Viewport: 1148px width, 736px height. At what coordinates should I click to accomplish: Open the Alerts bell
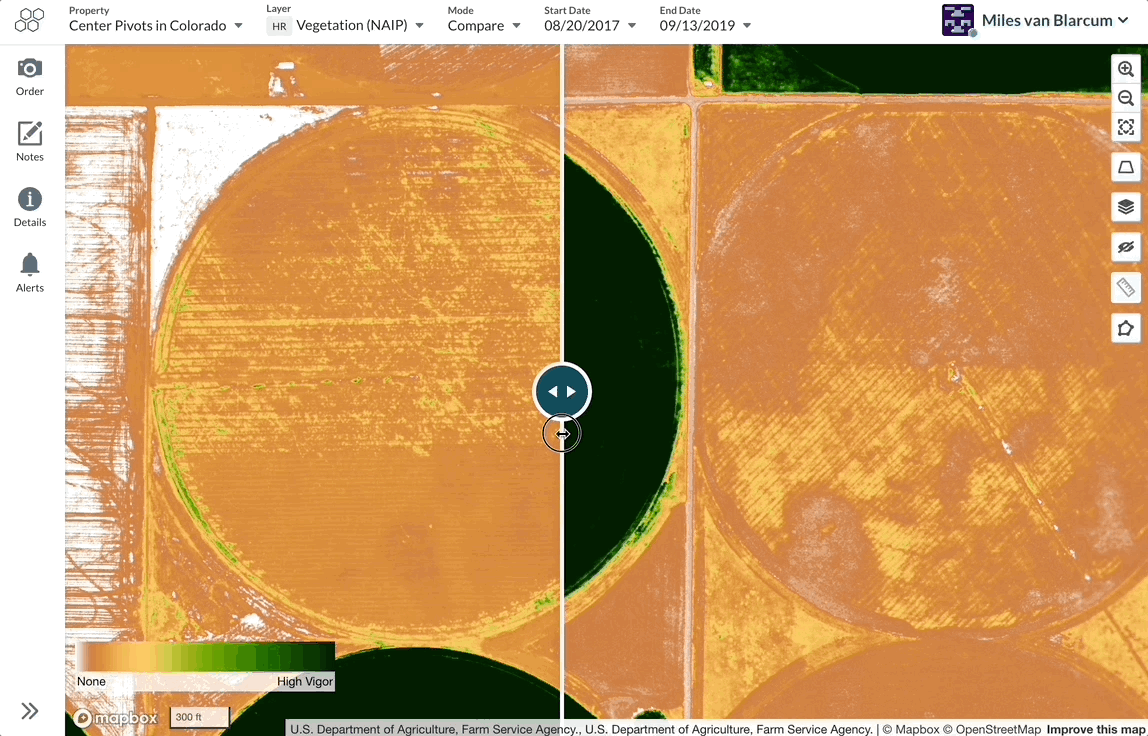click(x=30, y=272)
